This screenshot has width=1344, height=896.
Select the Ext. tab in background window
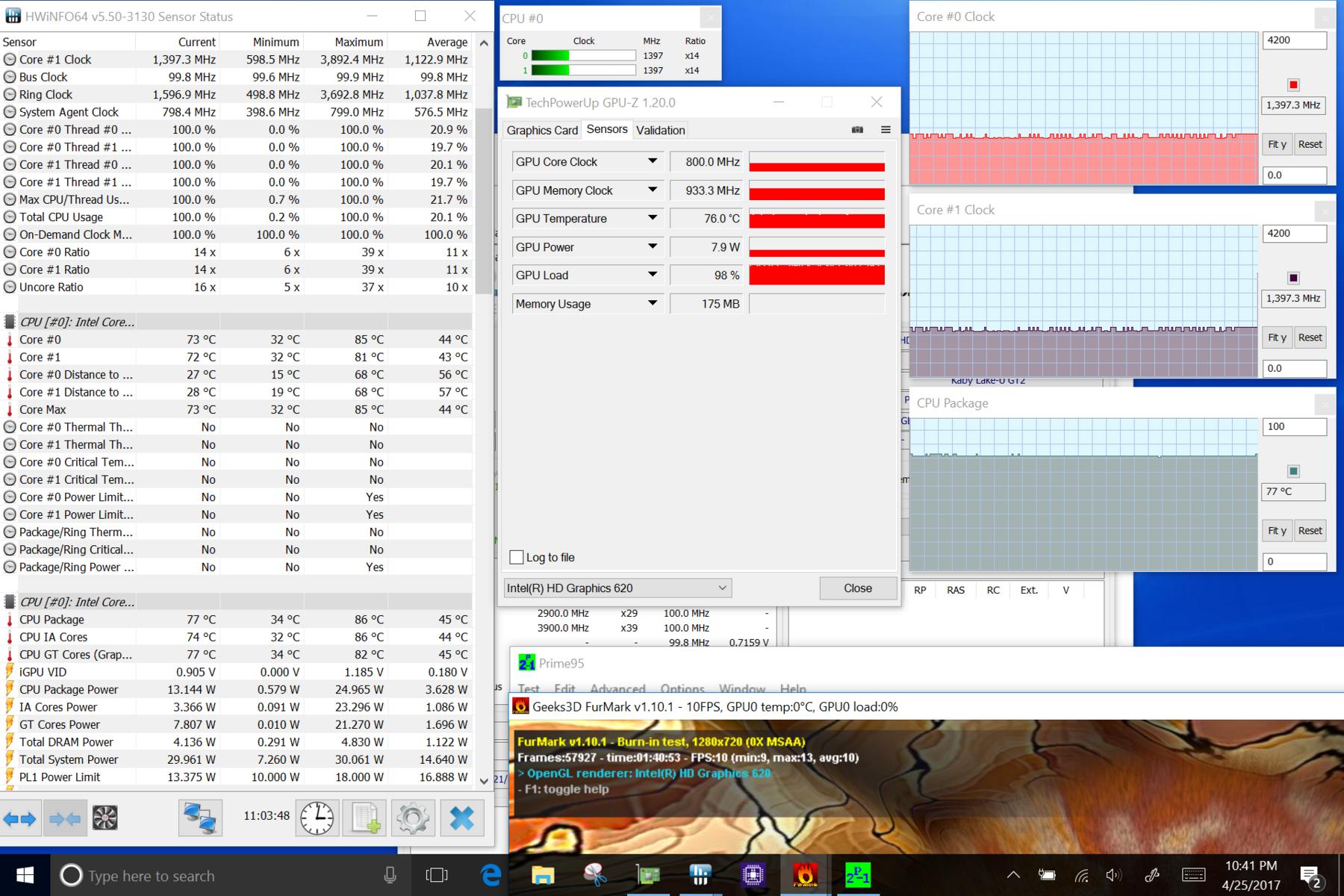[1029, 590]
